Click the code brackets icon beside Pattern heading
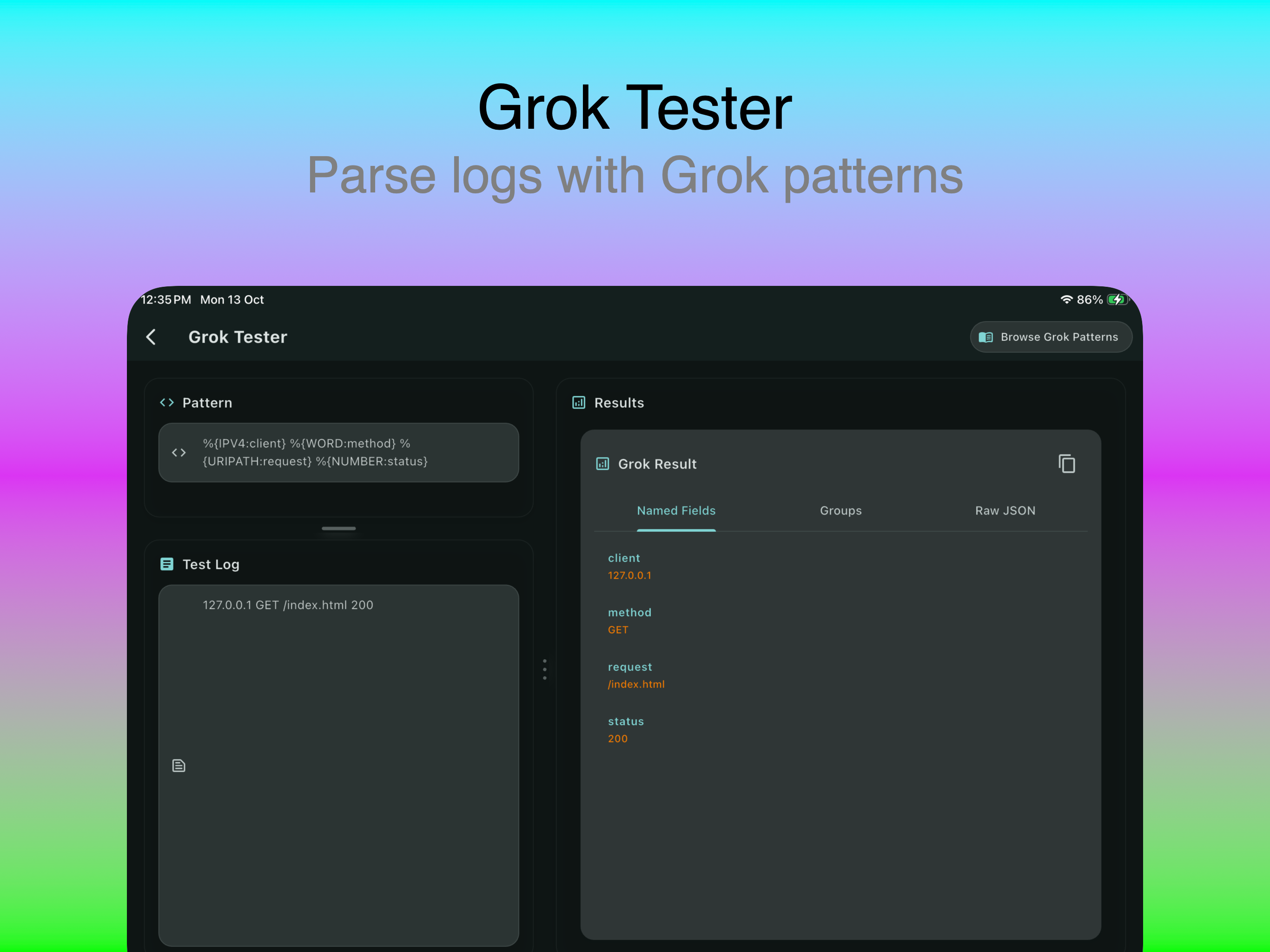Viewport: 1270px width, 952px height. [x=167, y=403]
